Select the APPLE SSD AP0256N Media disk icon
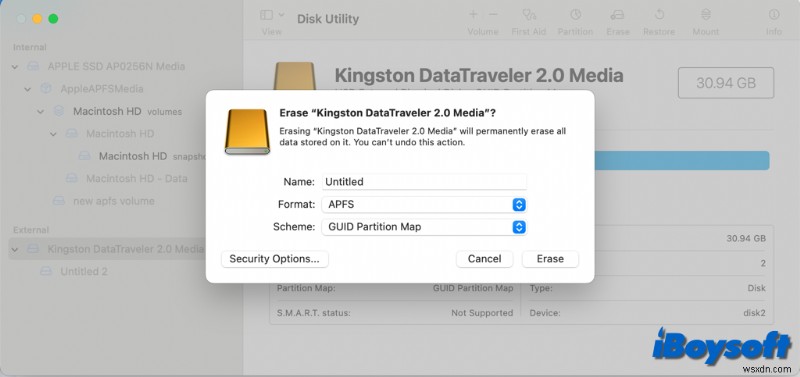Screen dimensions: 800x377 pos(33,66)
